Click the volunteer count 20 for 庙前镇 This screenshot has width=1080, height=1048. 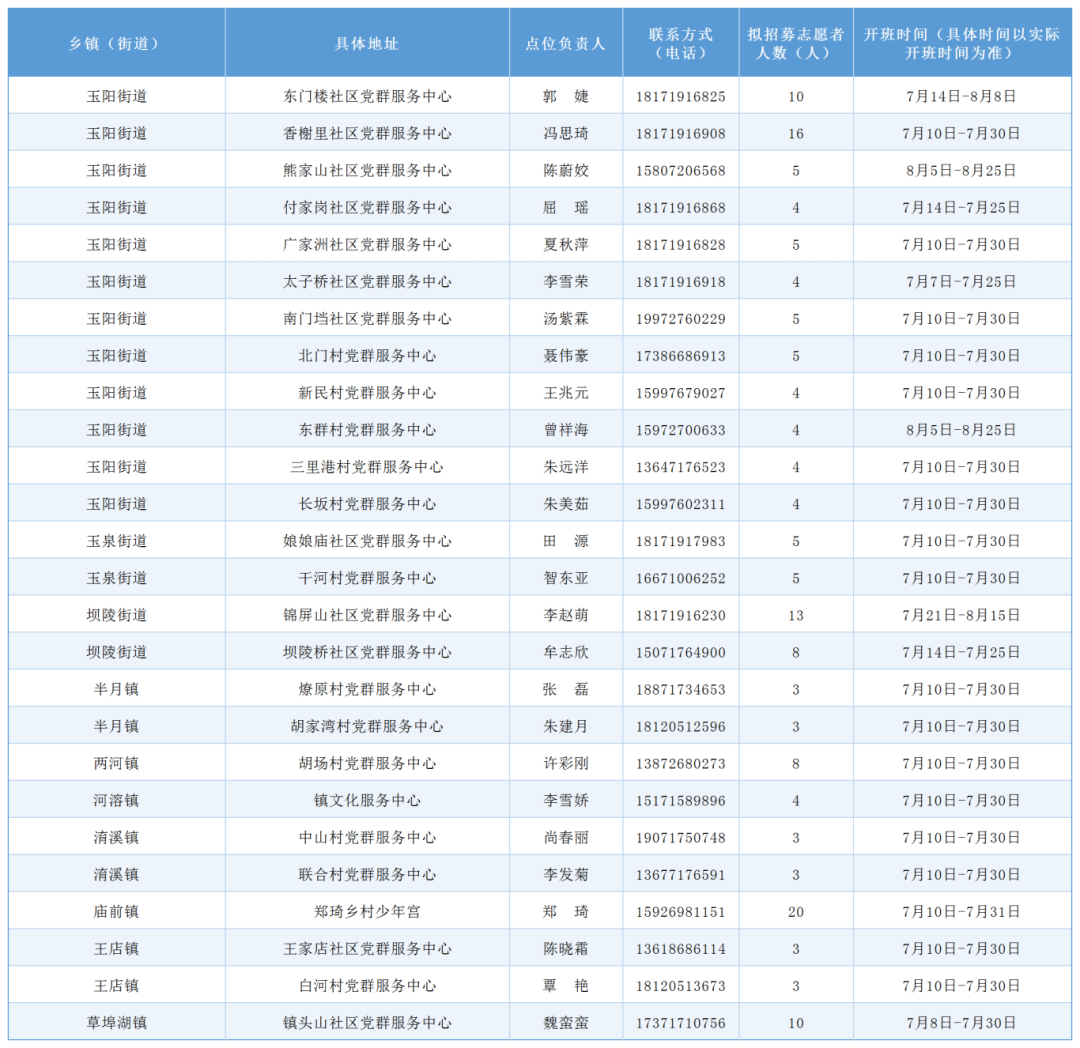[797, 911]
